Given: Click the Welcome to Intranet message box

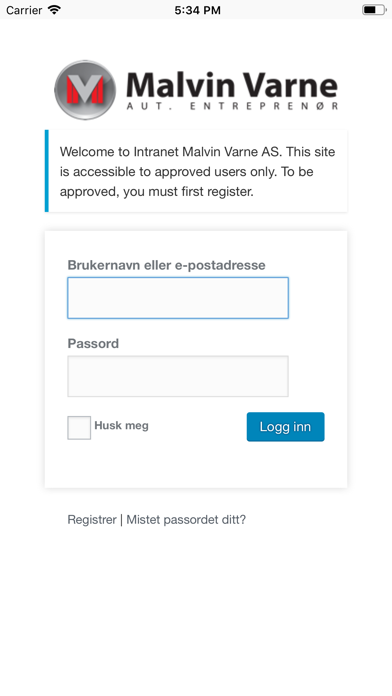Looking at the screenshot, I should [196, 171].
